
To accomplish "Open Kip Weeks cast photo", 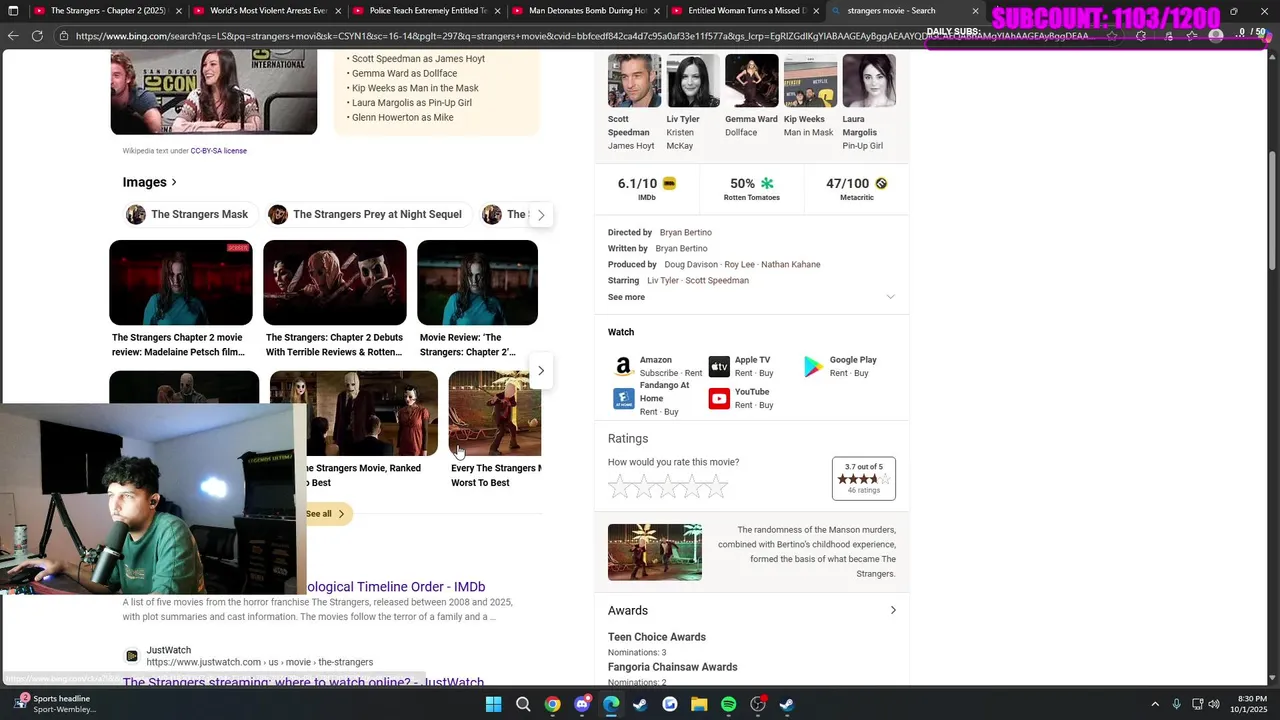I will tap(810, 81).
